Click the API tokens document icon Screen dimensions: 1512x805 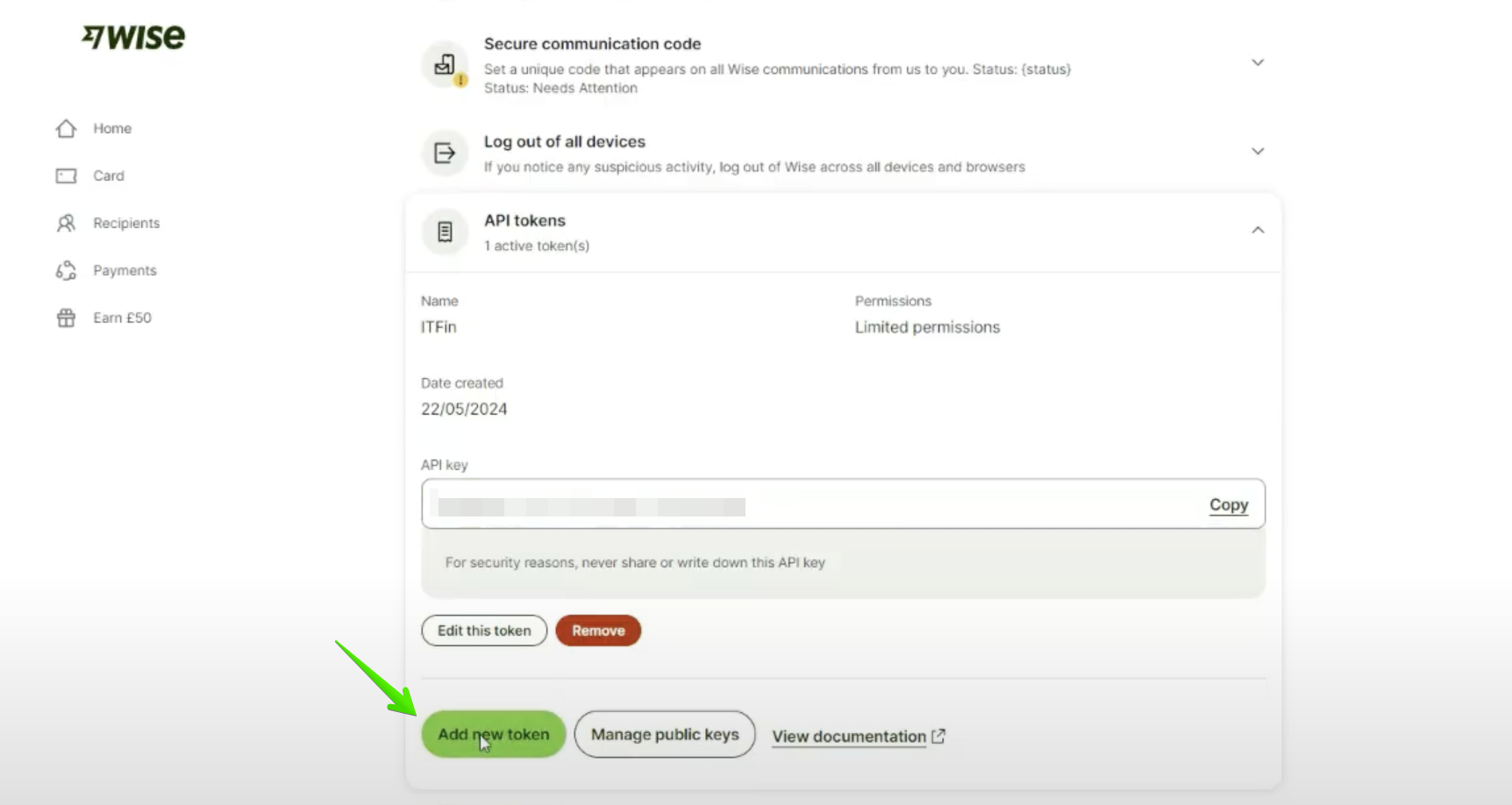446,232
